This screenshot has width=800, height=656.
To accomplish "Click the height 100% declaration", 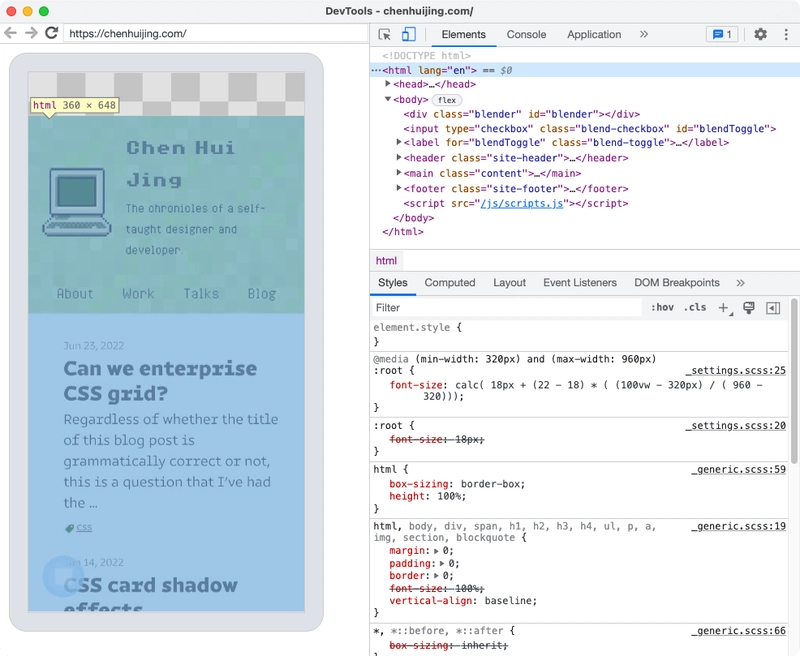I will pos(428,496).
